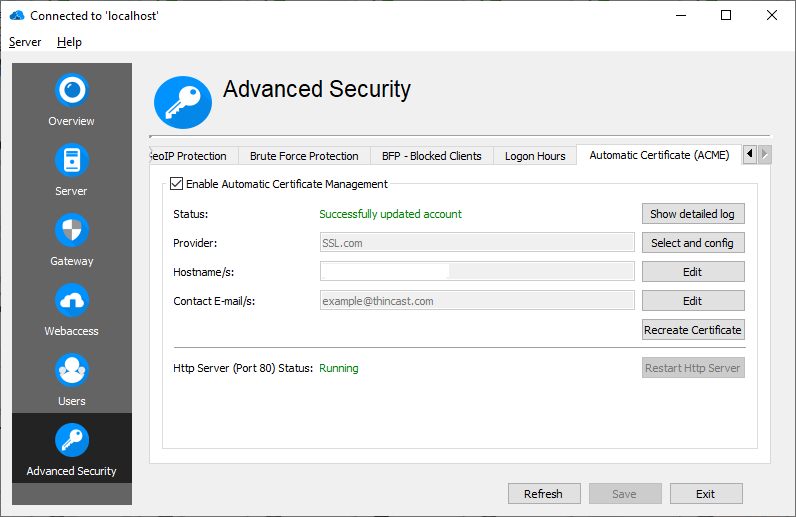This screenshot has height=517, width=796.
Task: Maximize the application window
Action: coord(726,15)
